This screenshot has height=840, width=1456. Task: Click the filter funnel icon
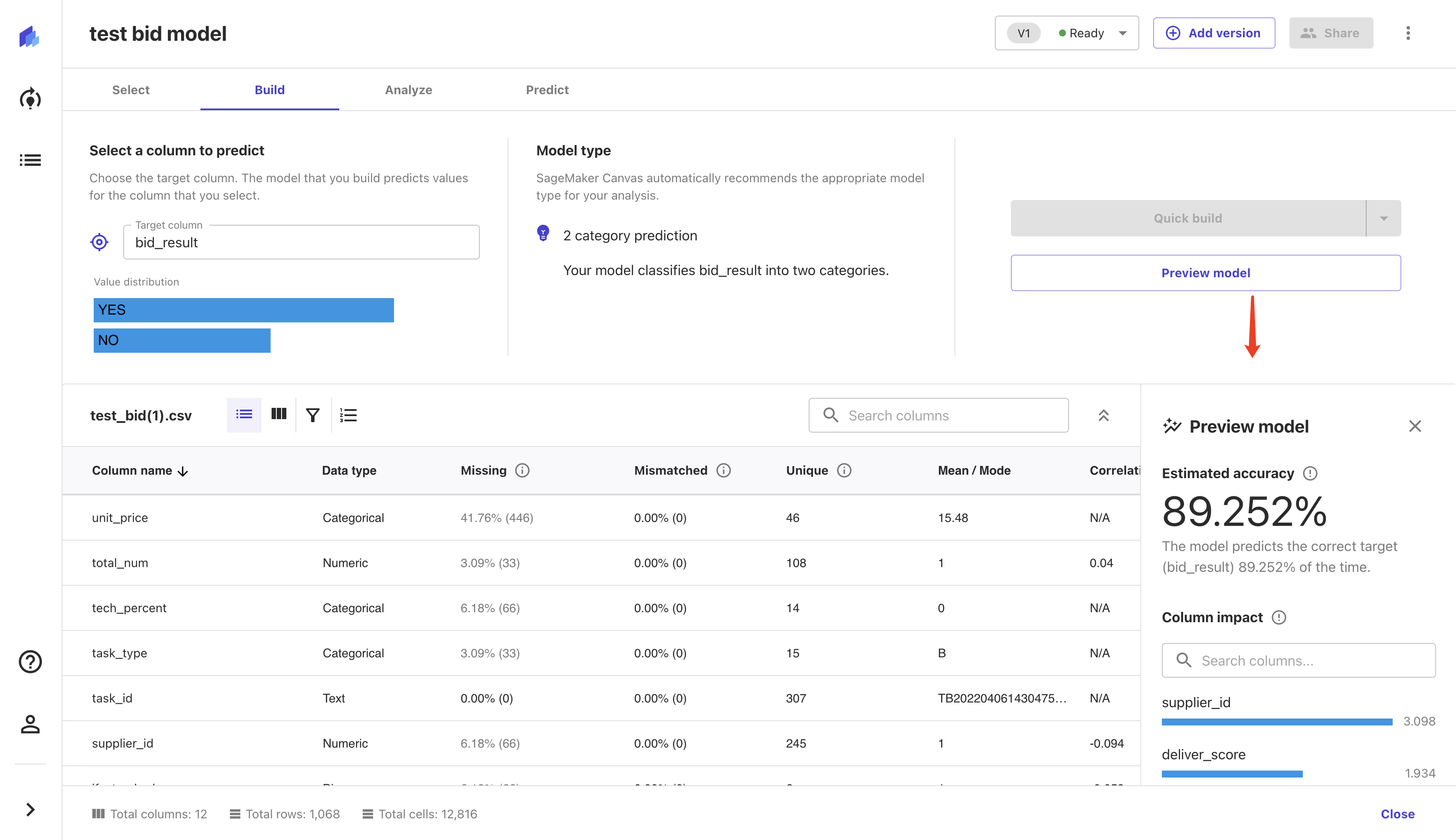(313, 415)
